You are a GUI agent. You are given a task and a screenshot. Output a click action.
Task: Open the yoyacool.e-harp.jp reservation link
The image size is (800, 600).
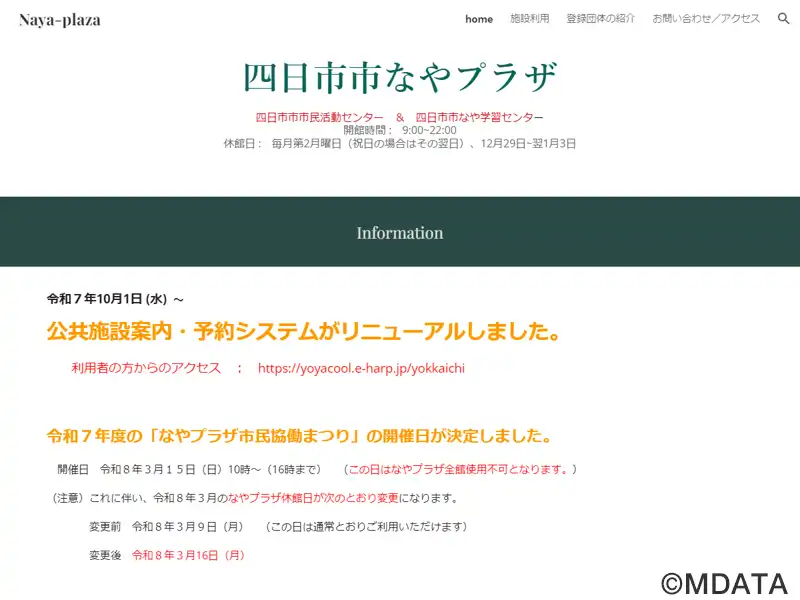361,368
